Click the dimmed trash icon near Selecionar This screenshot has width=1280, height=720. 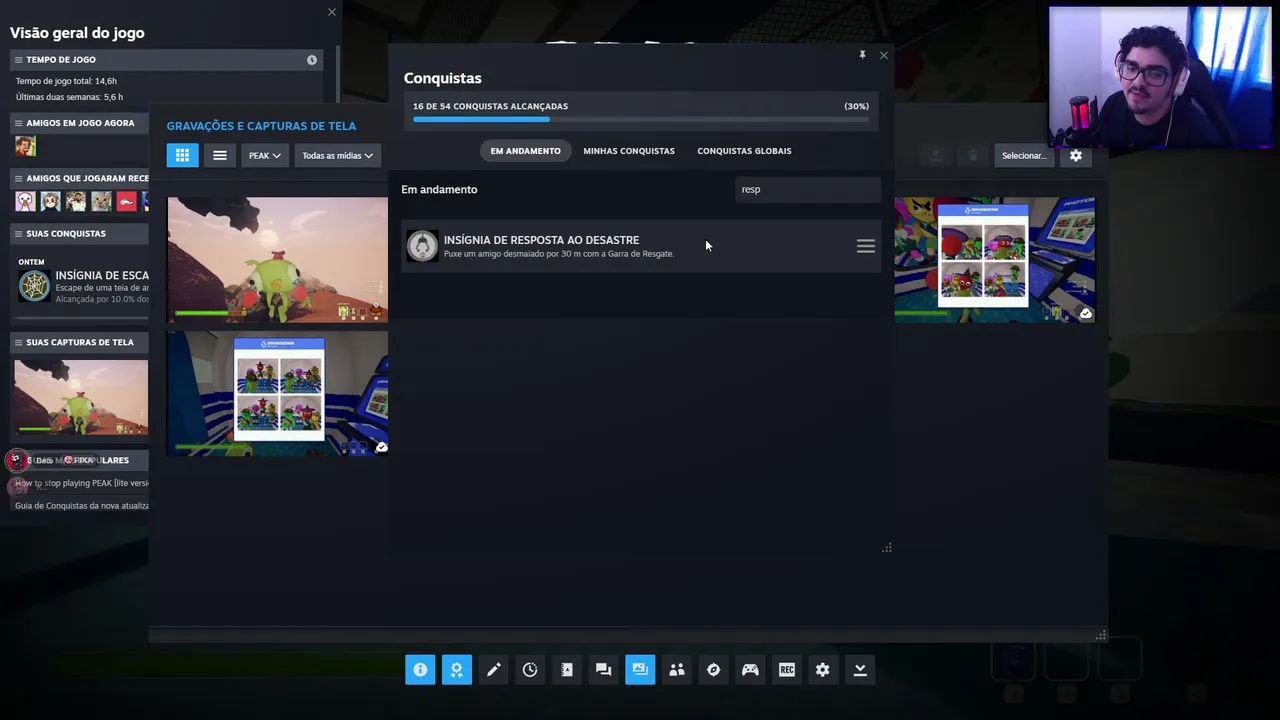[x=973, y=155]
